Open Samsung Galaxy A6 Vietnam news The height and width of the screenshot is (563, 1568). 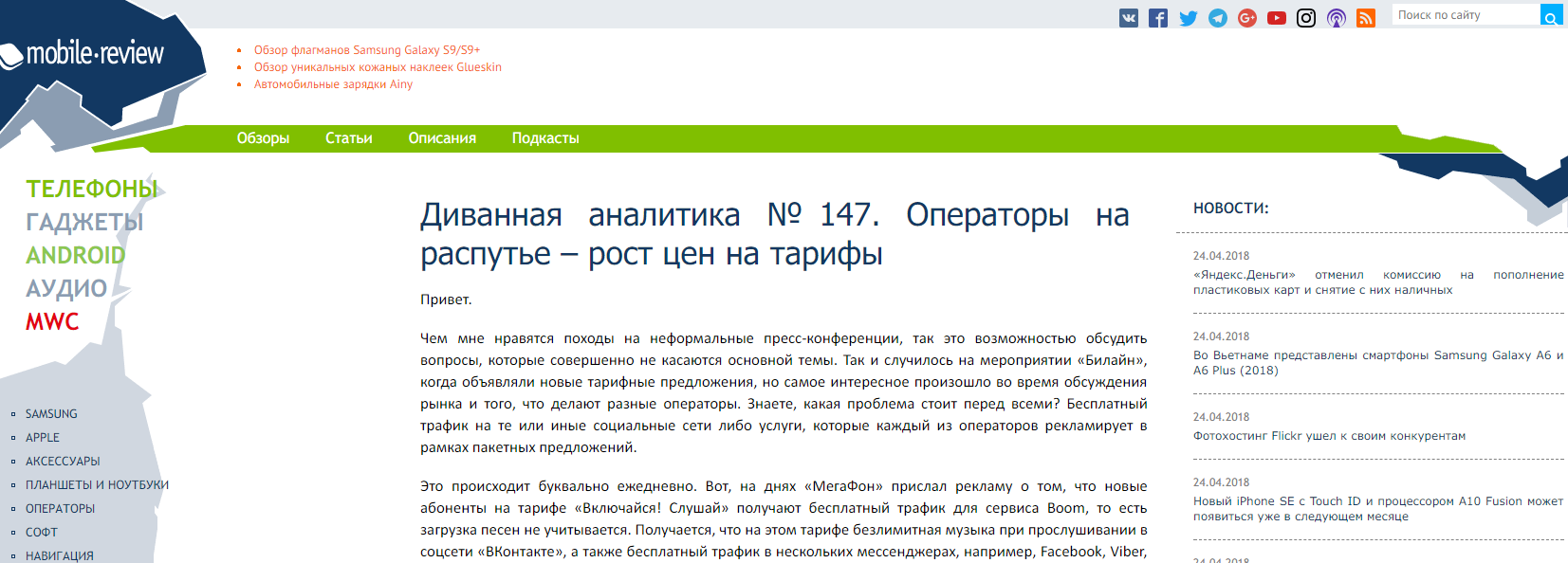(1378, 363)
